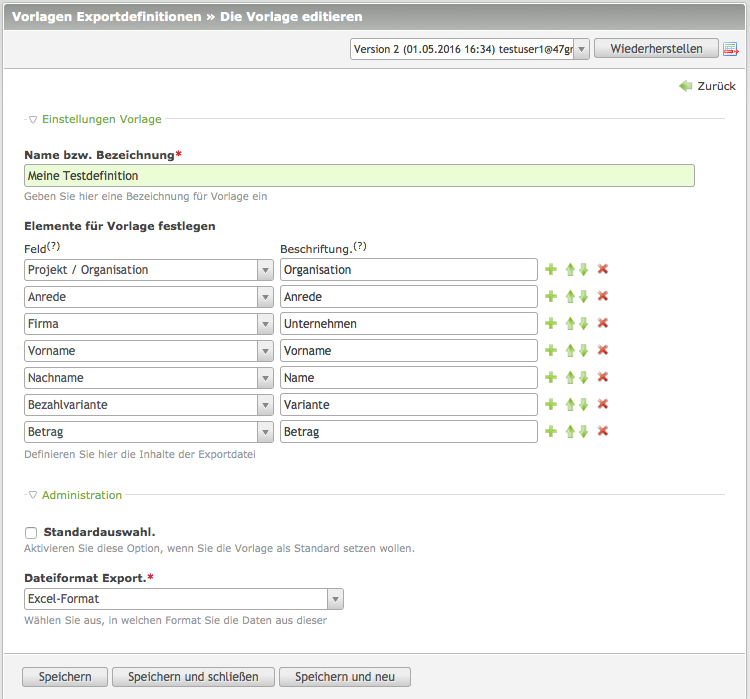Click the Name bzw. Bezeichnung text field

359,176
